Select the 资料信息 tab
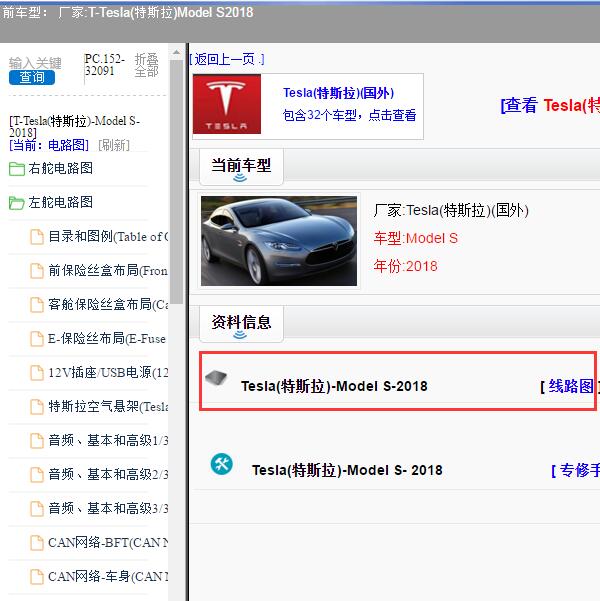The height and width of the screenshot is (601, 600). pos(241,323)
